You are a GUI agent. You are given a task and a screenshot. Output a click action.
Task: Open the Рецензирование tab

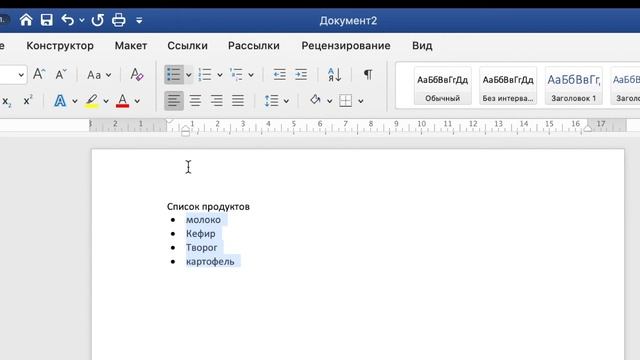tap(346, 46)
